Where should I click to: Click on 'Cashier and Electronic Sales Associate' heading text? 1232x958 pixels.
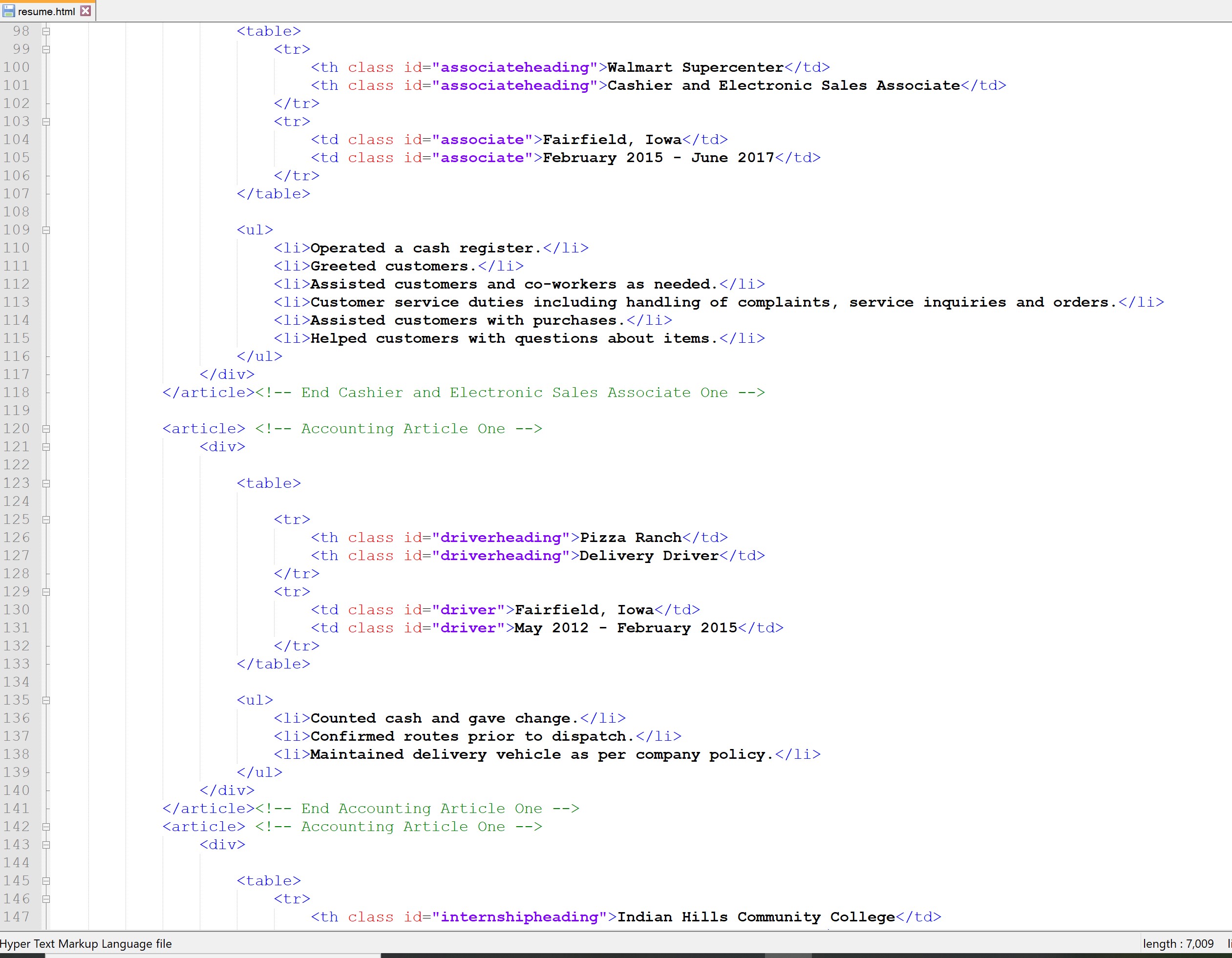coord(784,86)
